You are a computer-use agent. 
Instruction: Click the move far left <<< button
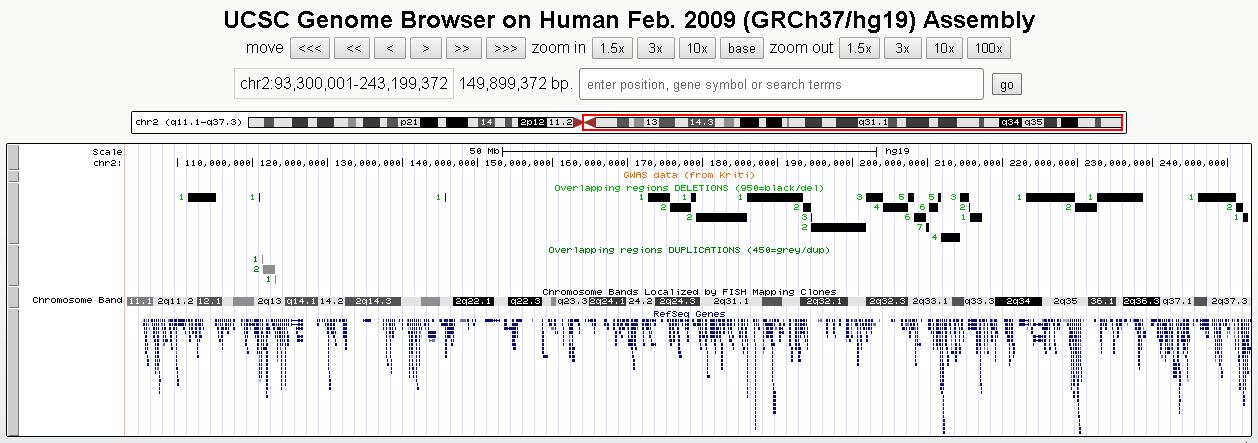tap(310, 48)
